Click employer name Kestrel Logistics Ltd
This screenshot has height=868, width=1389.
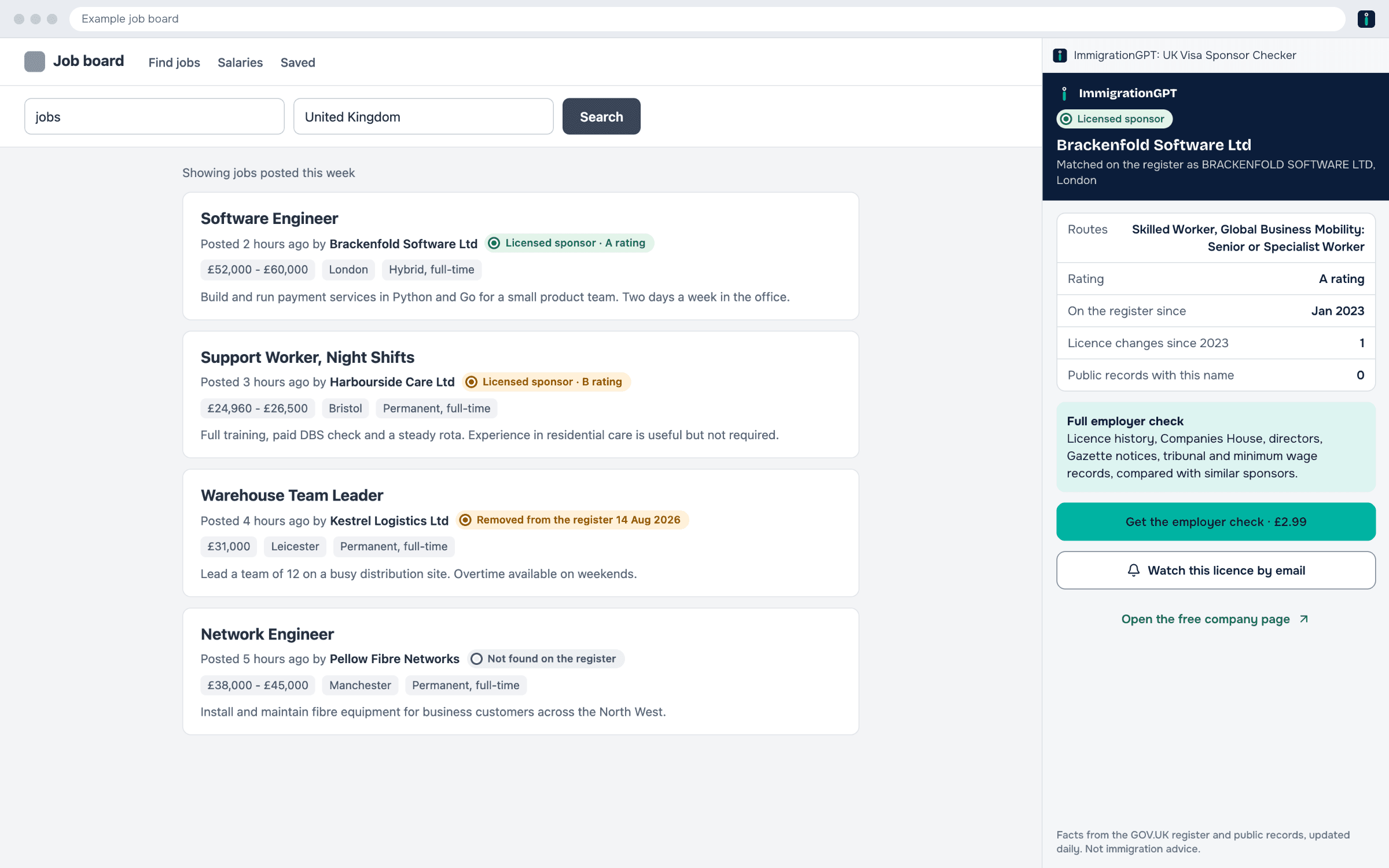pos(389,521)
